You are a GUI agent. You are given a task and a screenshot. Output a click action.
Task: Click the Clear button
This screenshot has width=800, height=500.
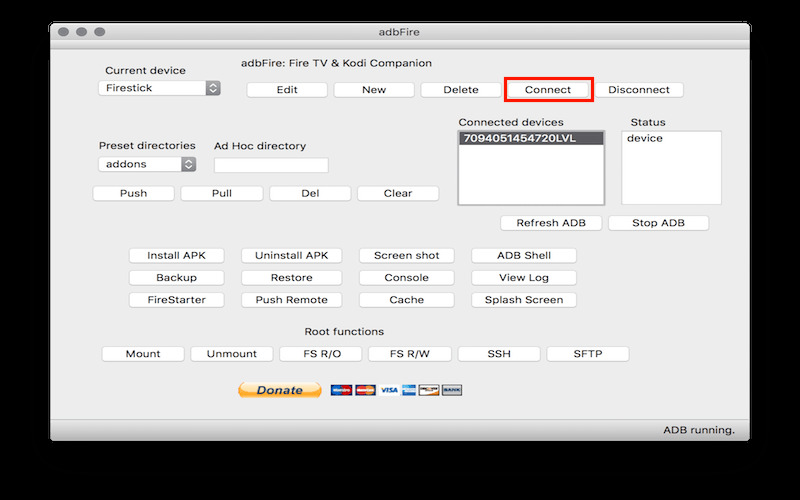pos(398,193)
